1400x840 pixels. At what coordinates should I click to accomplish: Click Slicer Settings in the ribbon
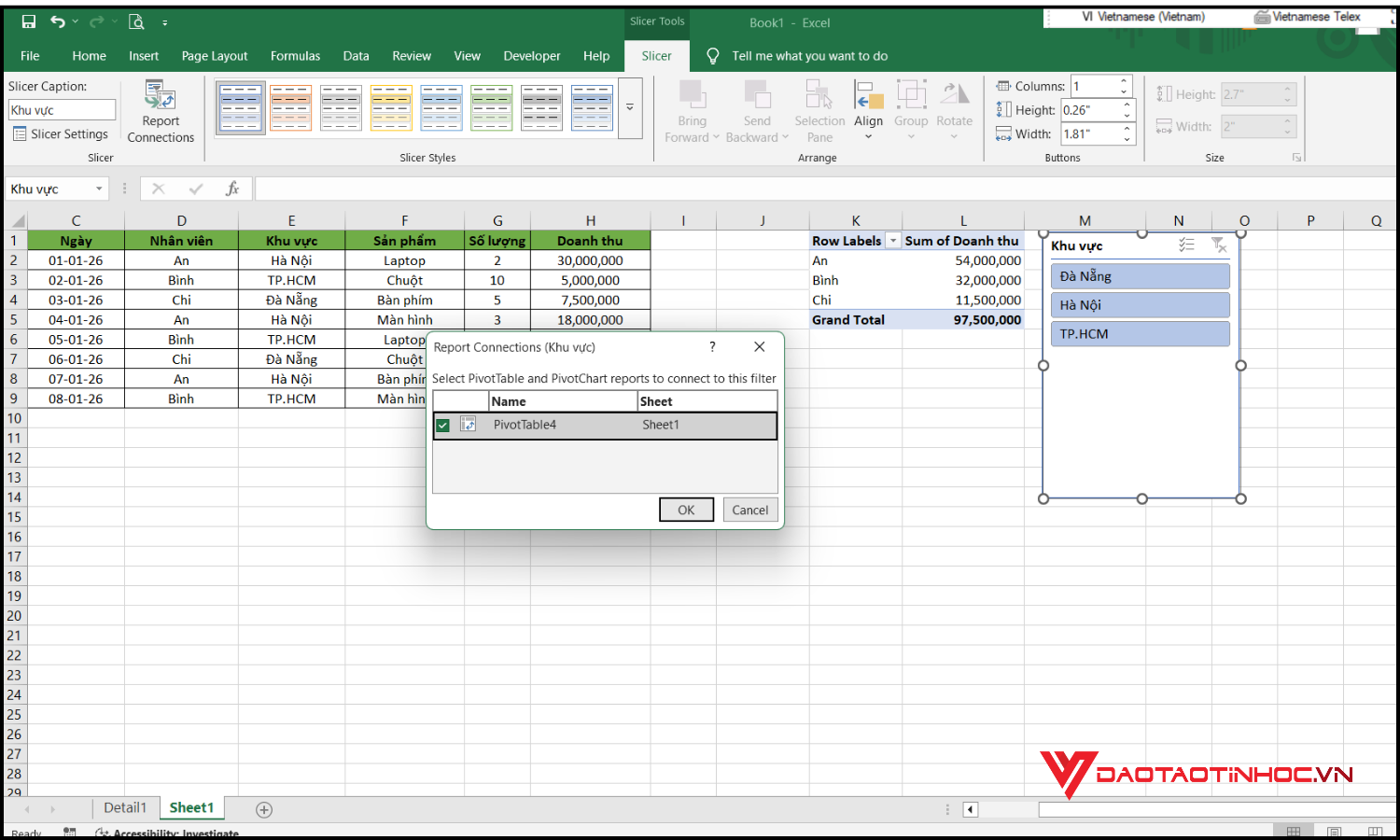point(61,133)
